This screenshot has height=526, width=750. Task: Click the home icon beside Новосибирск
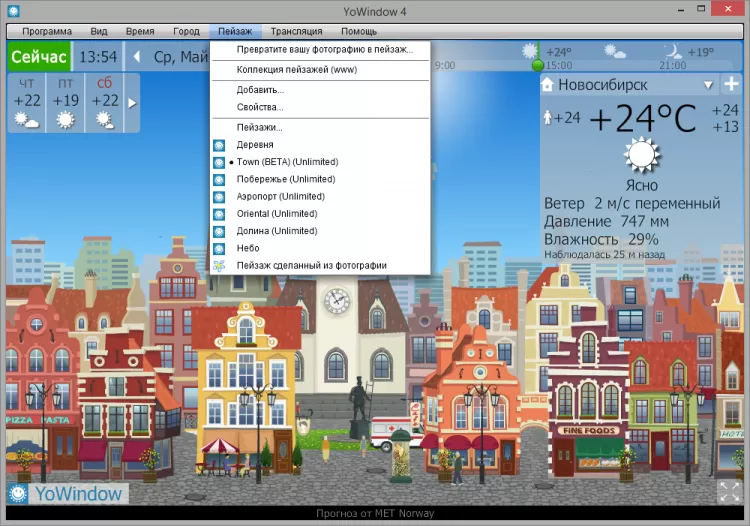tap(547, 85)
